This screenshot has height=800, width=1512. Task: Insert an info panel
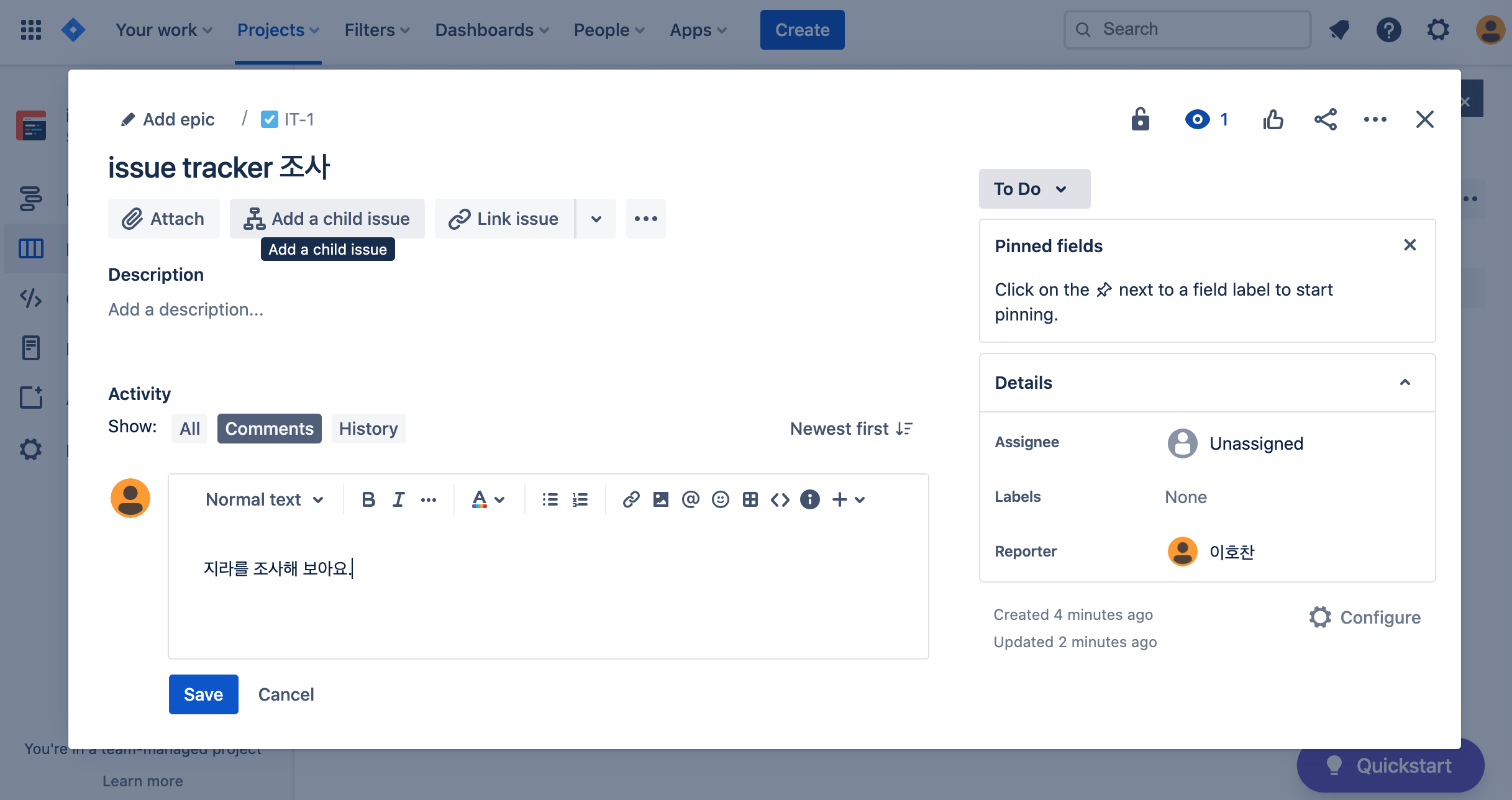pyautogui.click(x=810, y=499)
